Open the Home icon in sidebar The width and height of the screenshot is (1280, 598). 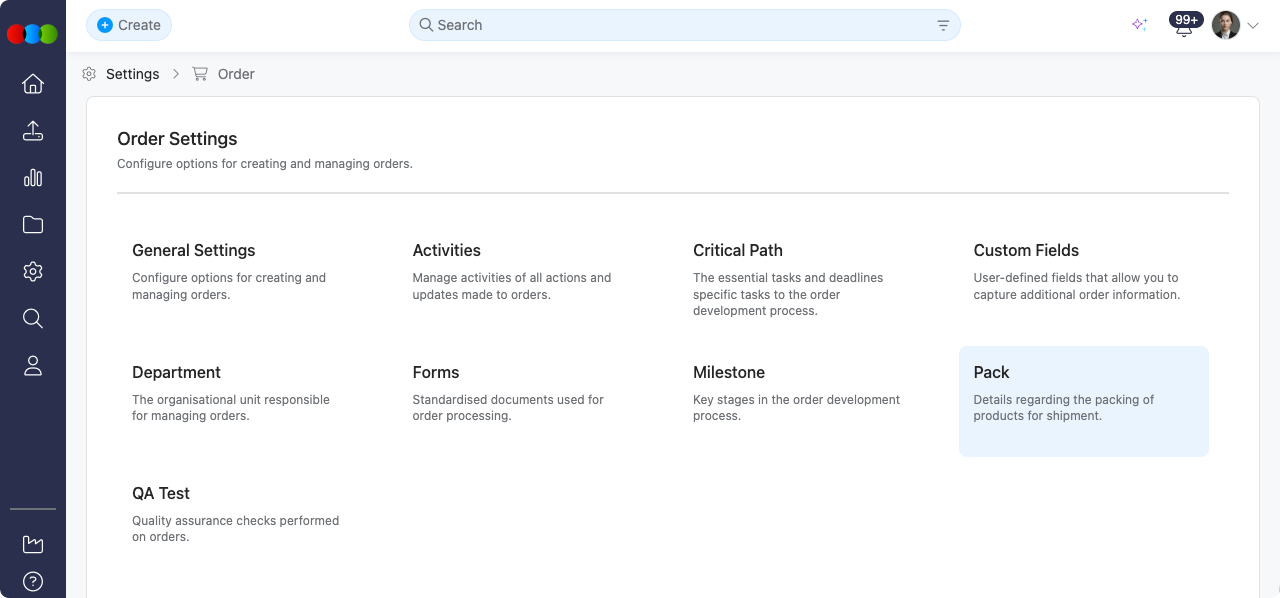pyautogui.click(x=33, y=84)
